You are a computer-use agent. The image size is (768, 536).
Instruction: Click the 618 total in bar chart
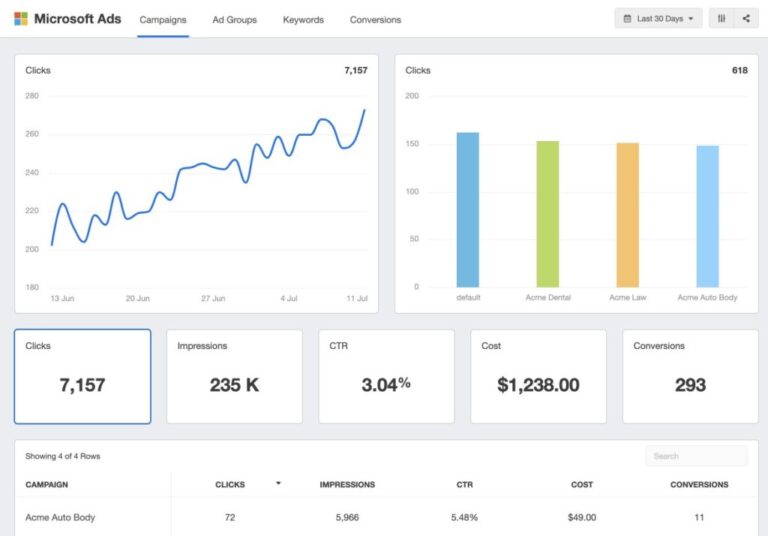coord(740,70)
